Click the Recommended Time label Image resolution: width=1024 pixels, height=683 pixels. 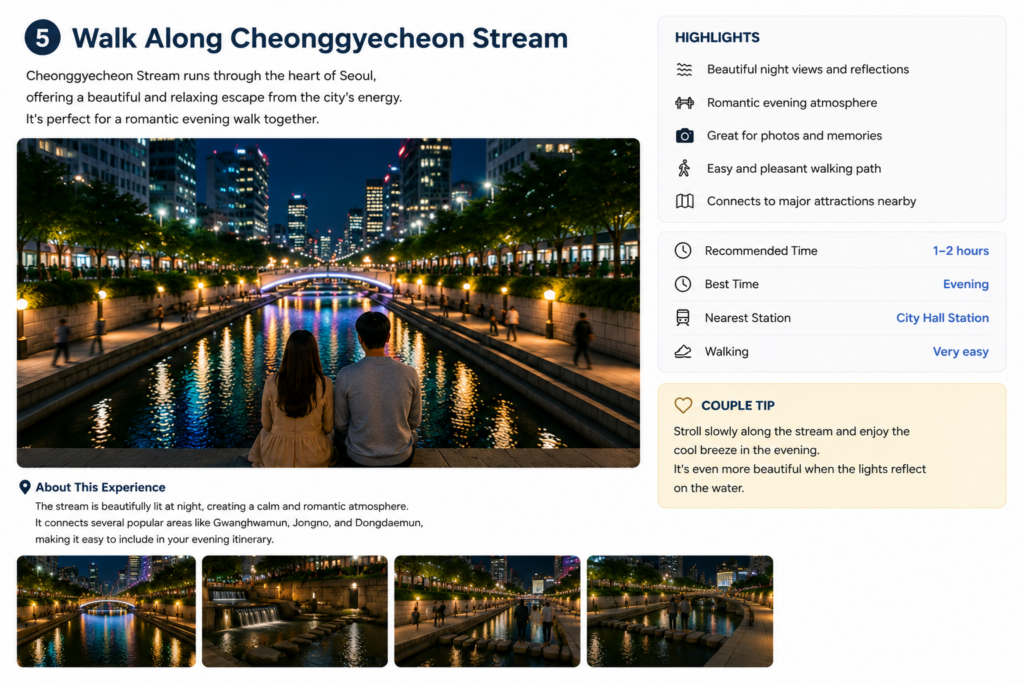tap(761, 251)
